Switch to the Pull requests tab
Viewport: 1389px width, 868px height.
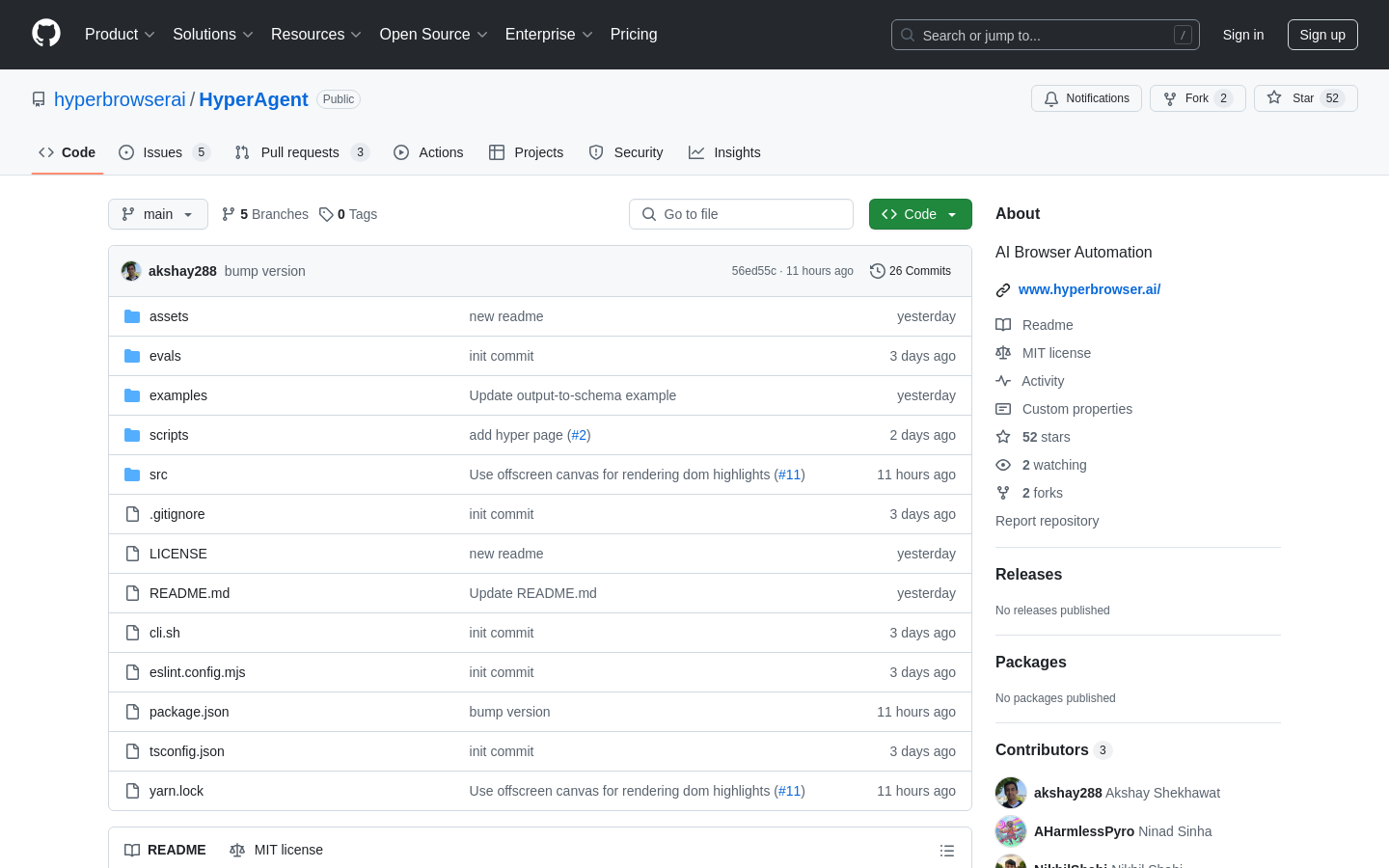(302, 152)
